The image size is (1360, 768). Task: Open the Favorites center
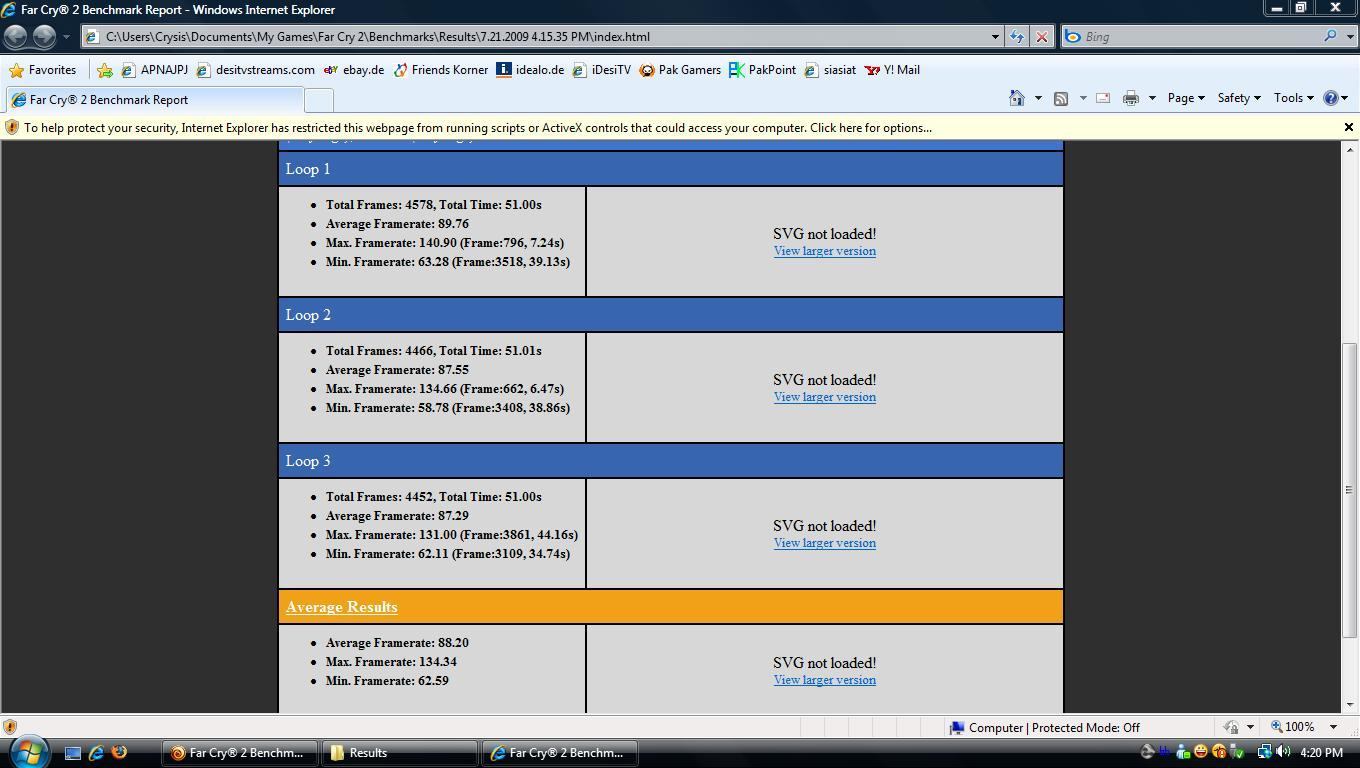pos(43,70)
